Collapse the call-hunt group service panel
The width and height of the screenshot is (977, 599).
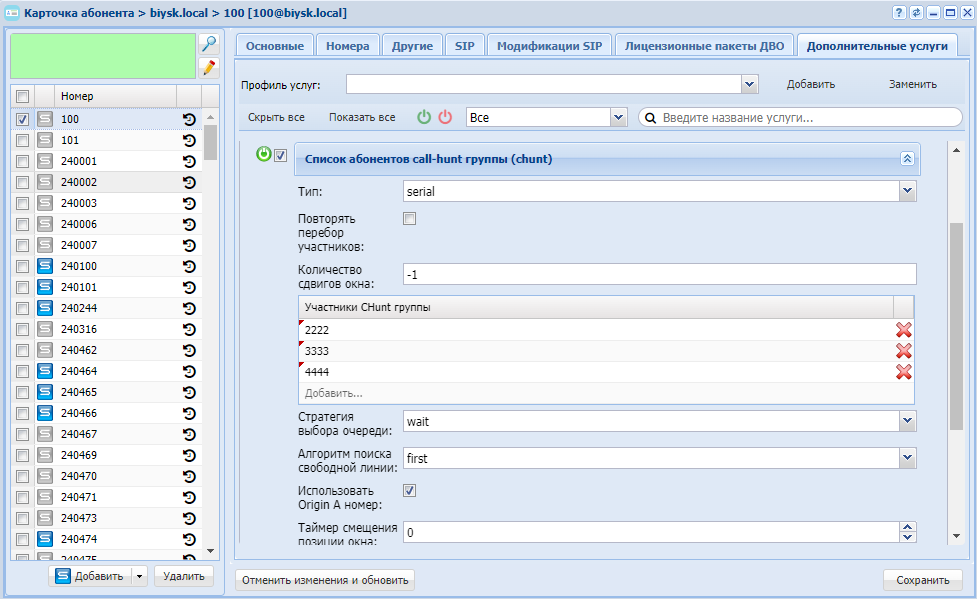[x=907, y=159]
